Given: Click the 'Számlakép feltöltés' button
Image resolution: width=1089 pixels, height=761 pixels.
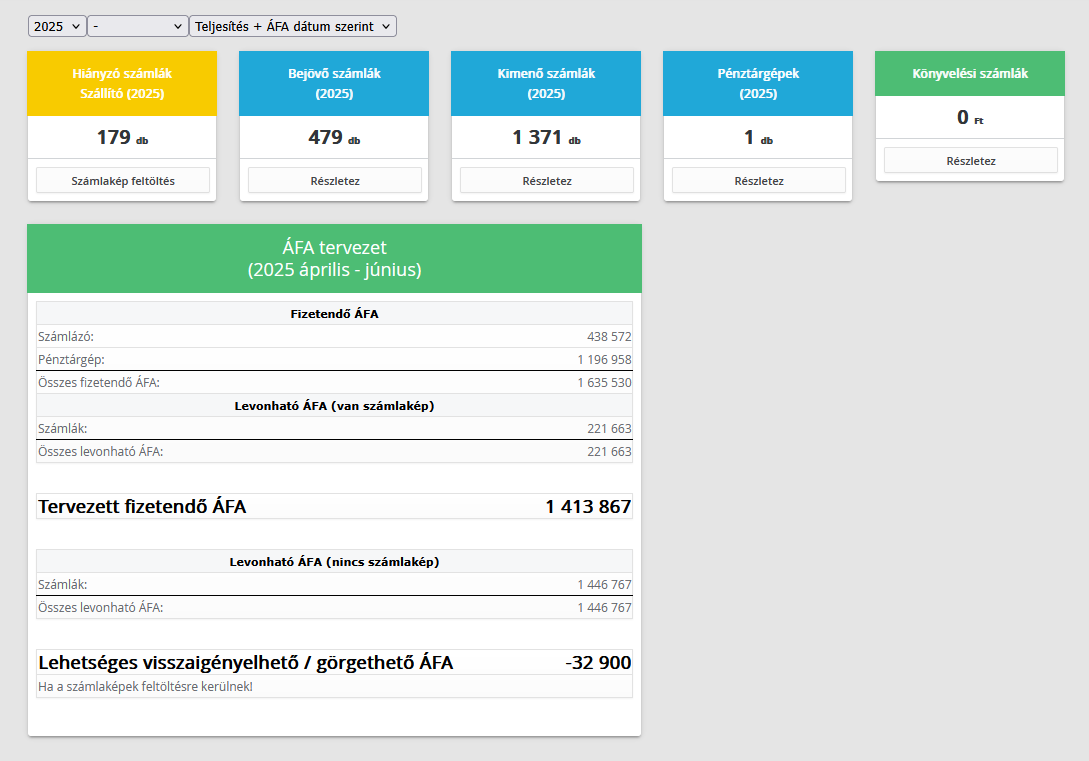Looking at the screenshot, I should pos(123,181).
